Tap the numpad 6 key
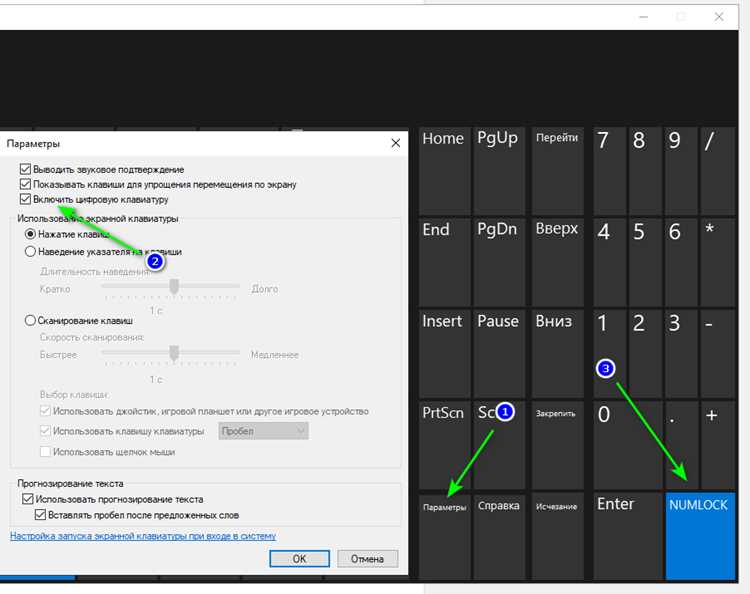 (x=681, y=262)
